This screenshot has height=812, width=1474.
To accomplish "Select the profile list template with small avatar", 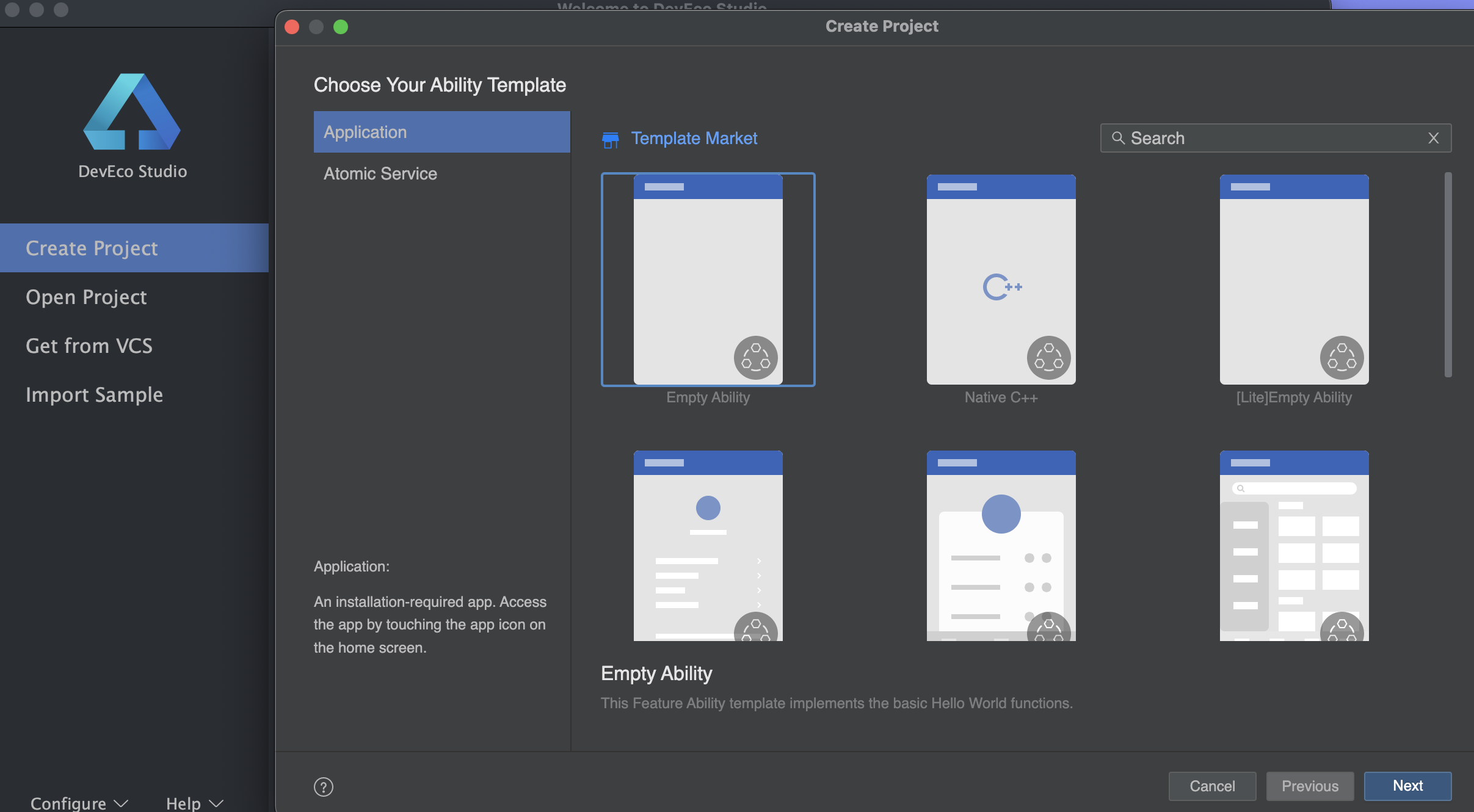I will (x=708, y=546).
